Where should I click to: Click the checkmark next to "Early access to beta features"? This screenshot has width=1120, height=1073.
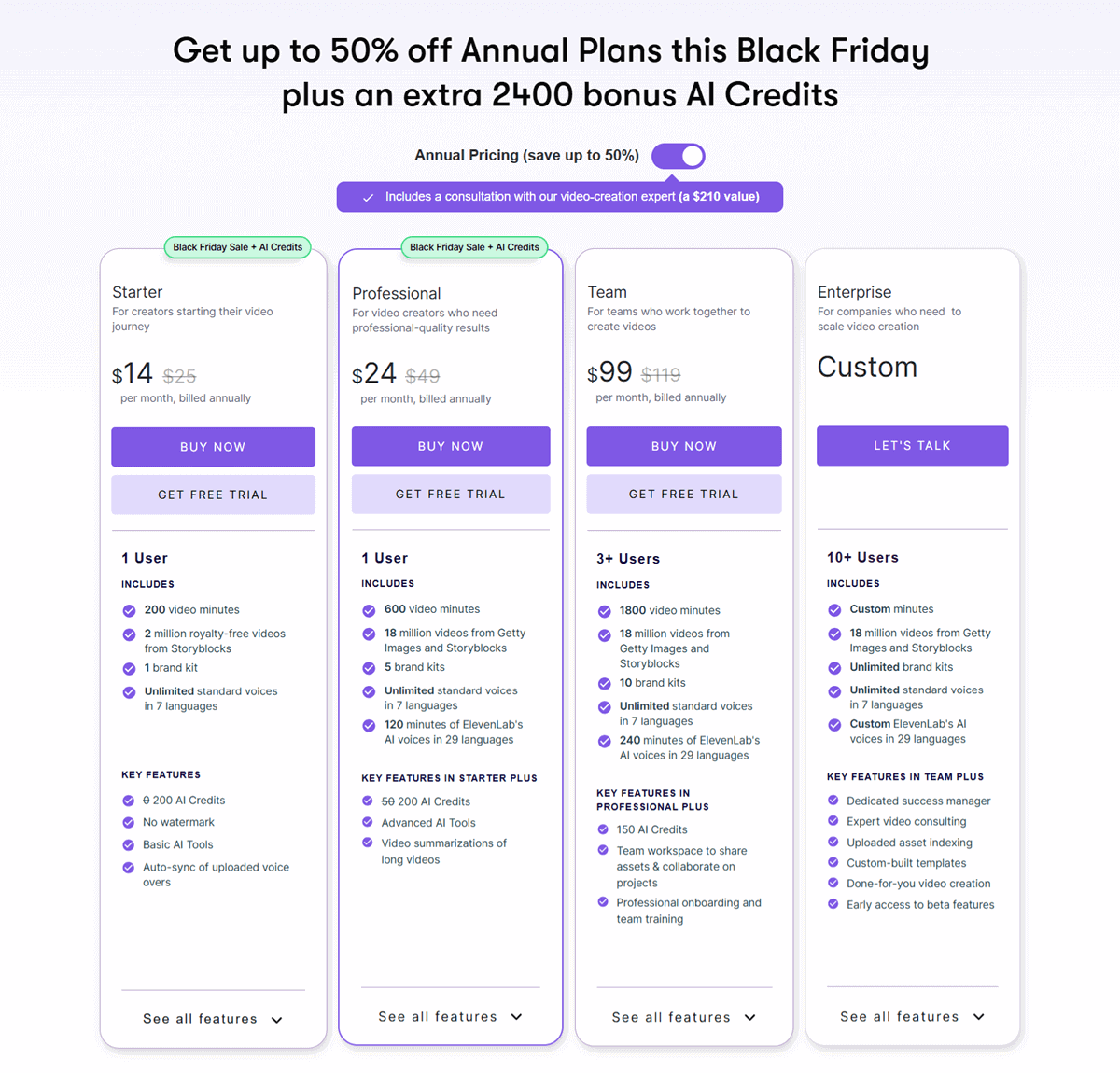coord(833,904)
